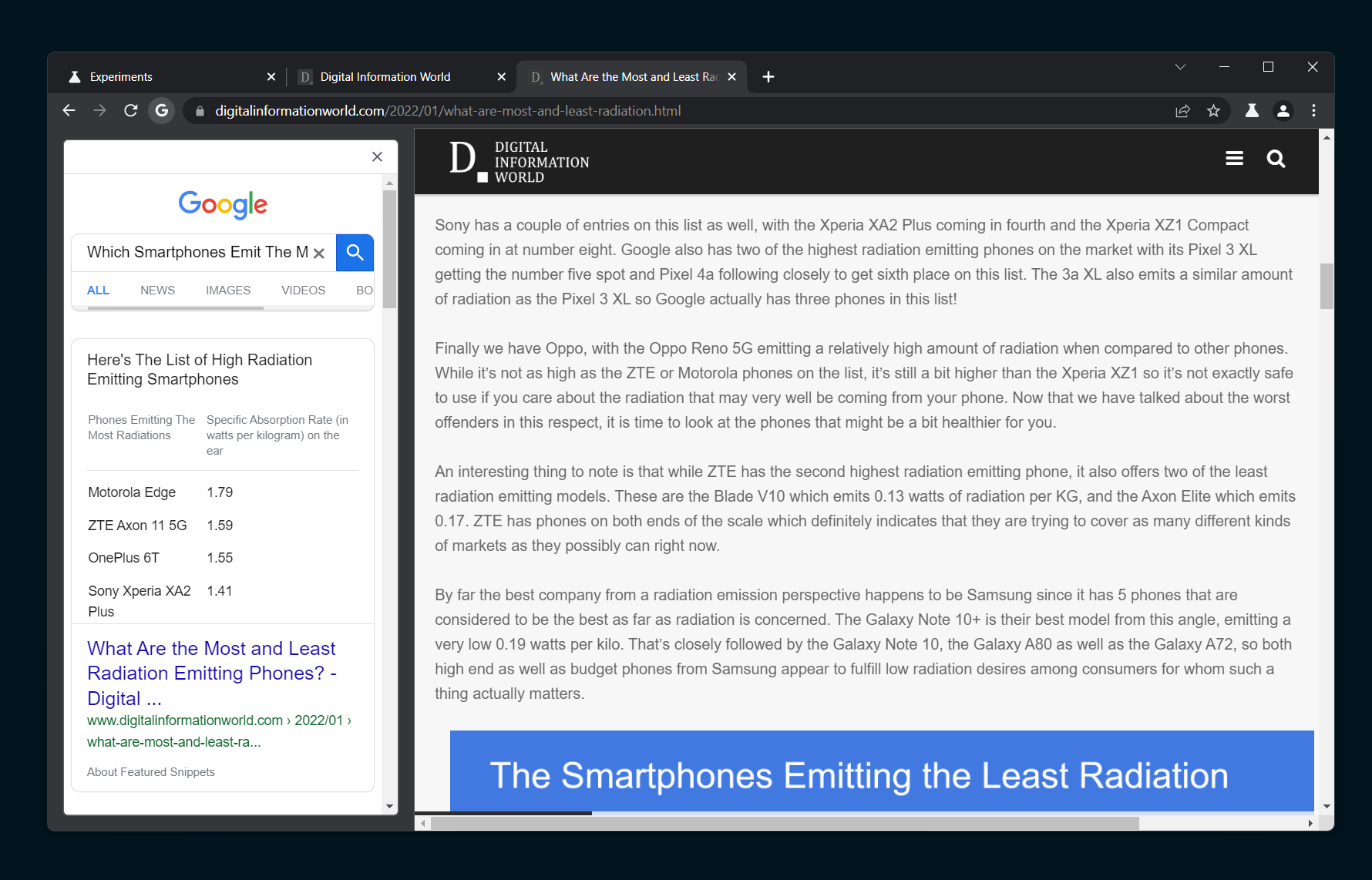Open the user profile avatar icon

(1283, 111)
